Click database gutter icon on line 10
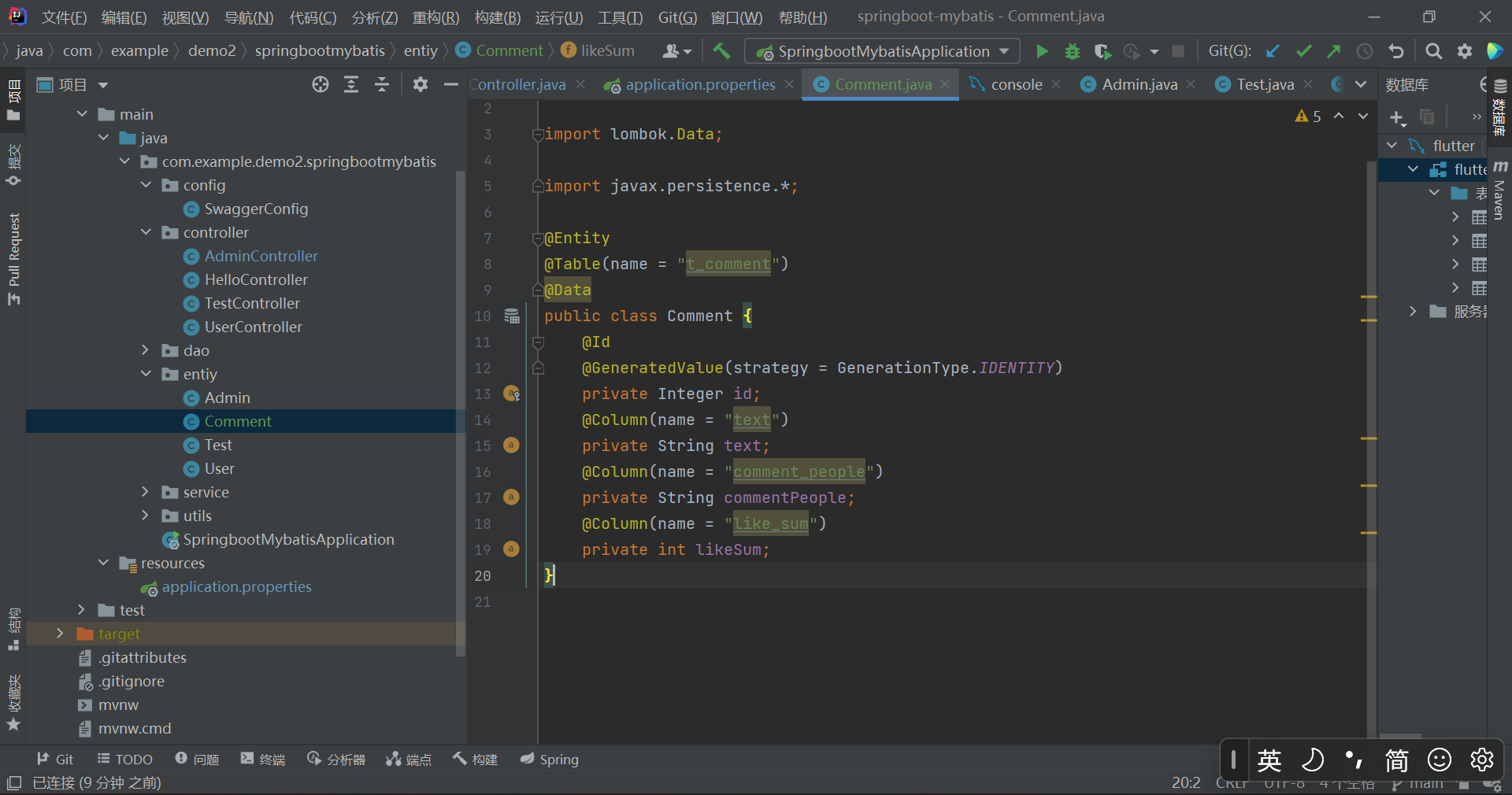 pyautogui.click(x=512, y=316)
